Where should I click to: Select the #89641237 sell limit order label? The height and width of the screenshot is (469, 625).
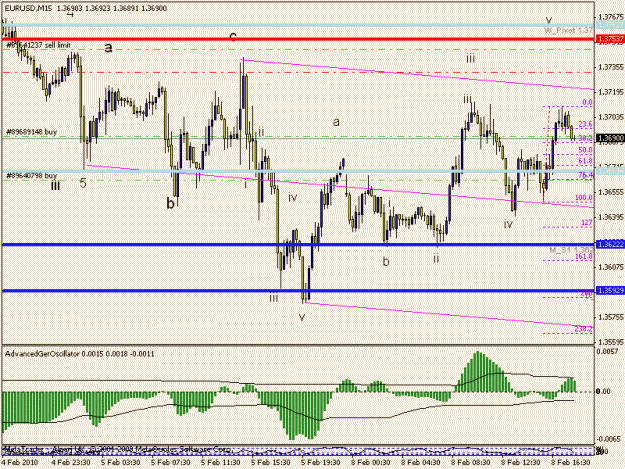tap(39, 45)
